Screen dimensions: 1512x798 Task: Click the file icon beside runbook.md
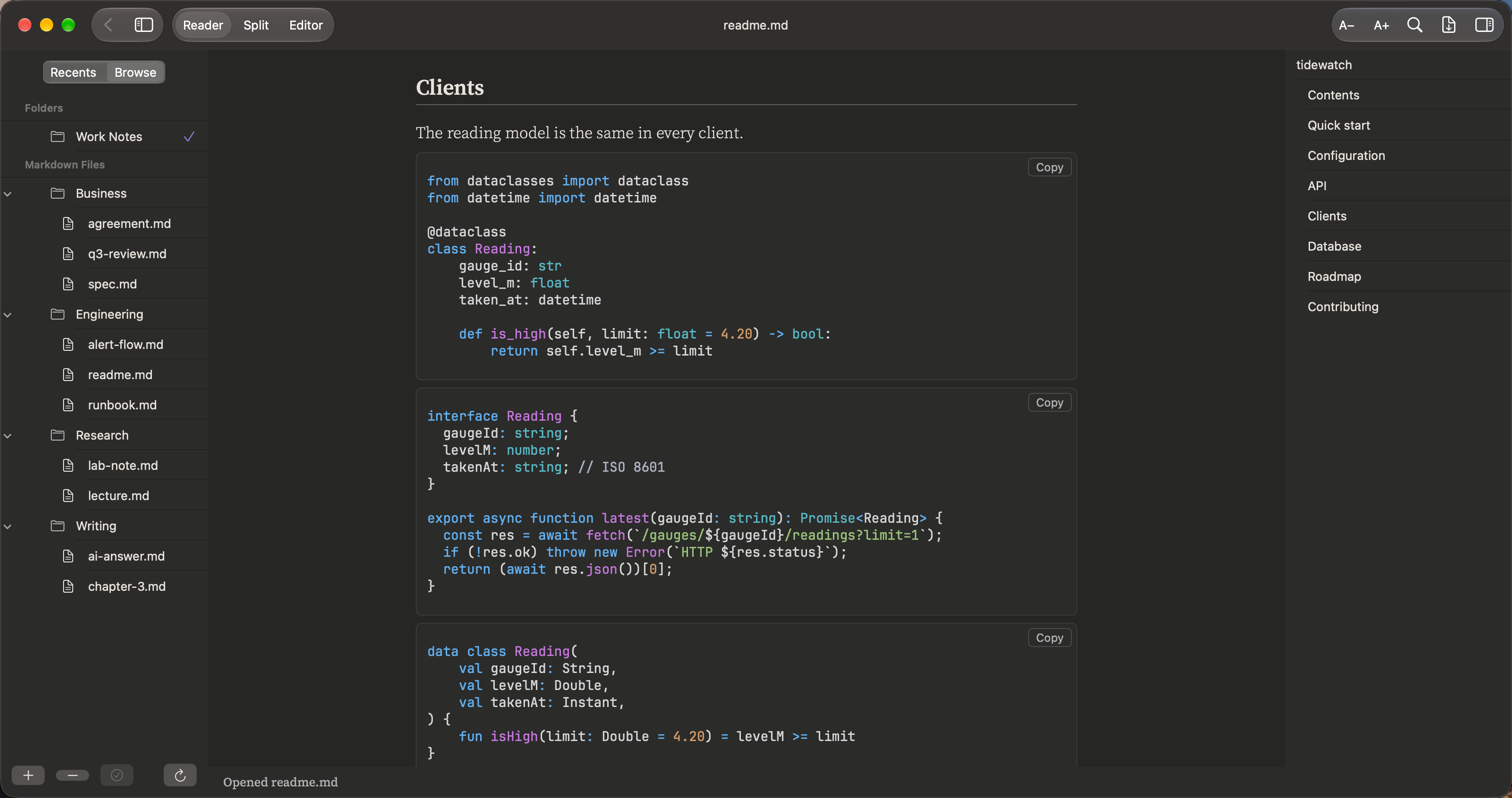[68, 405]
